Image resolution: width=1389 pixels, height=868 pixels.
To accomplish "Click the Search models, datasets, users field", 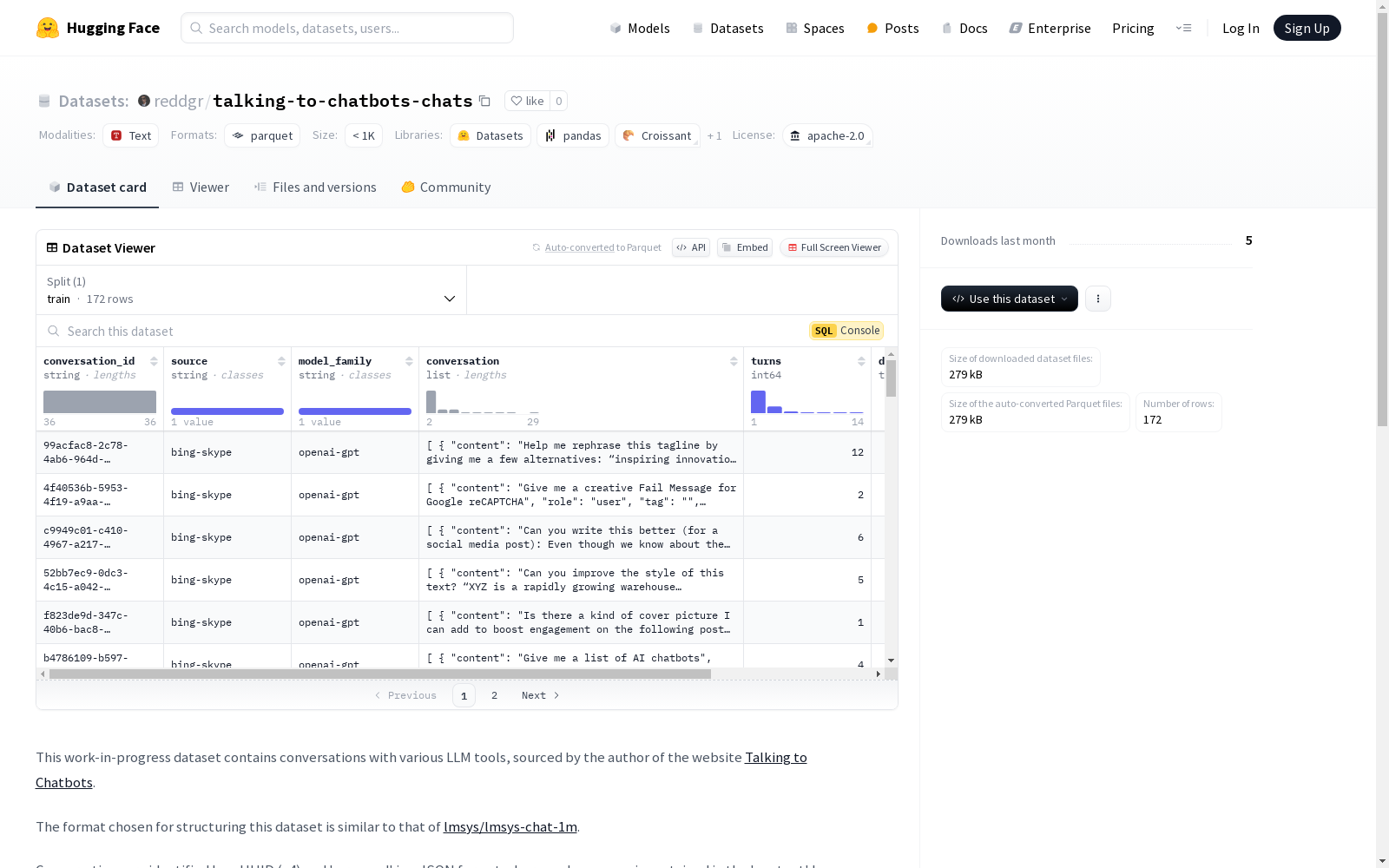I will point(347,28).
